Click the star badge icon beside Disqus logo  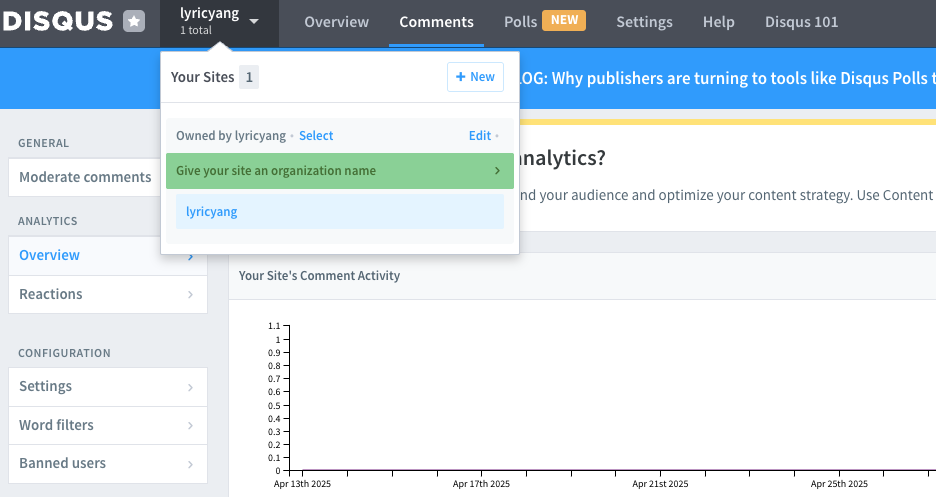134,21
